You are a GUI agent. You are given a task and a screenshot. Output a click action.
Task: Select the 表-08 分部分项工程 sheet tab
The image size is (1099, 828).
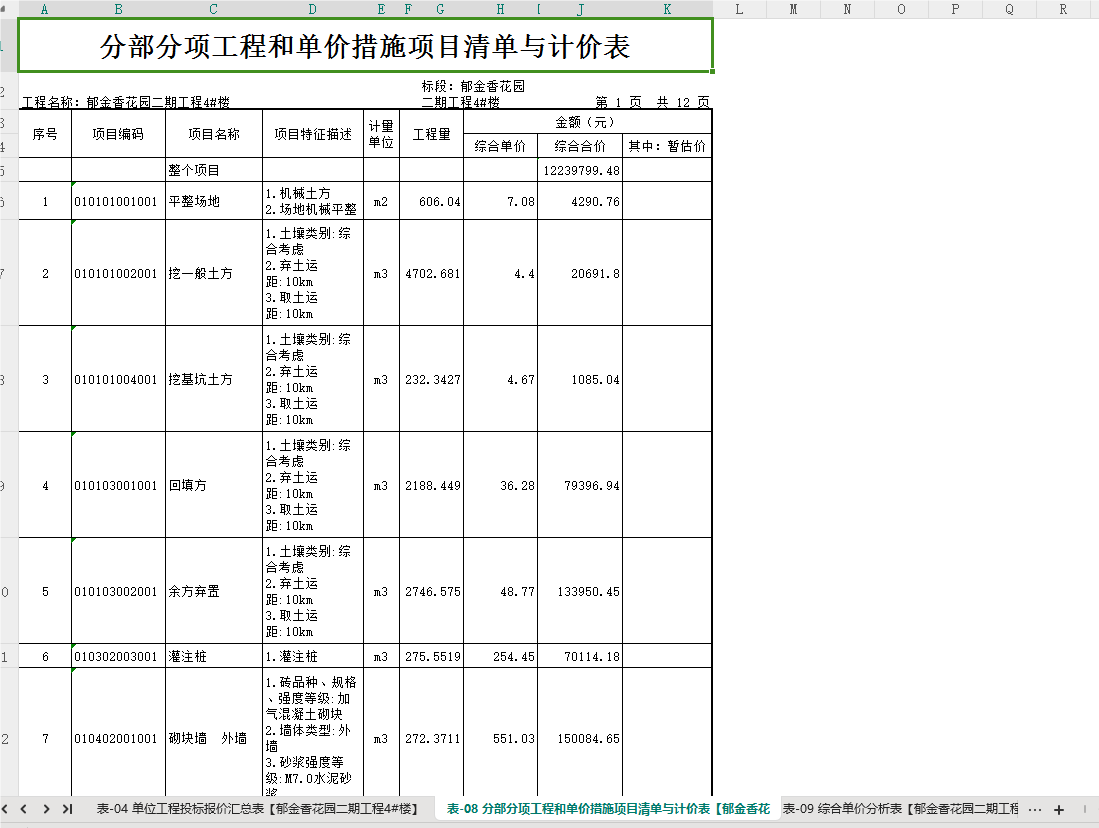click(608, 809)
